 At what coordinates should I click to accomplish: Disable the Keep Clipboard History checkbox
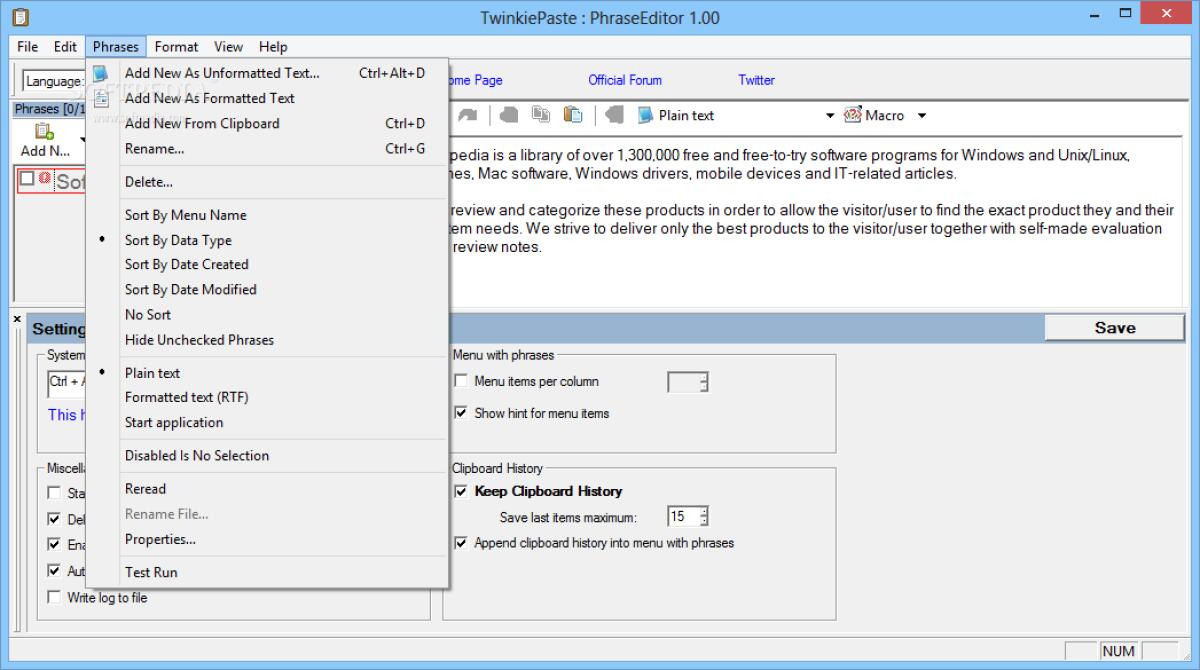461,491
